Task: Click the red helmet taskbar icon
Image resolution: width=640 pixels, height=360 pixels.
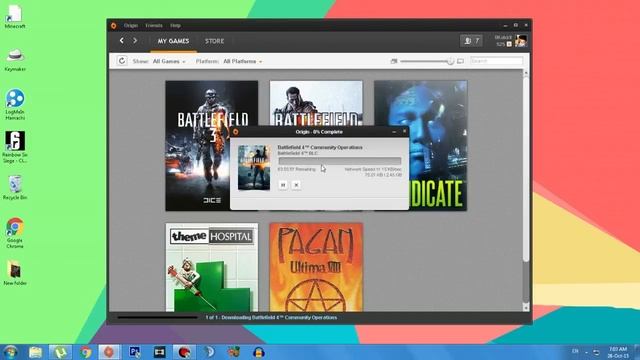Action: 184,352
